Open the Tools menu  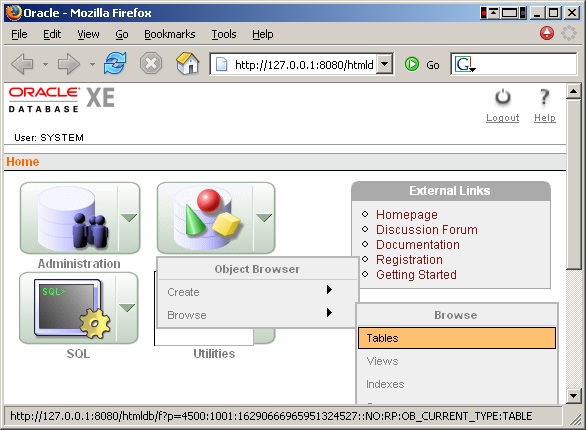pos(224,34)
